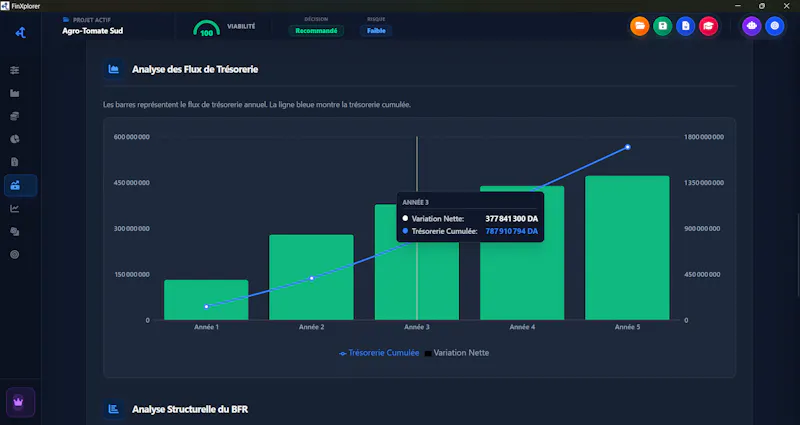Click the Année 2 green bar
This screenshot has height=425, width=800.
pyautogui.click(x=311, y=278)
